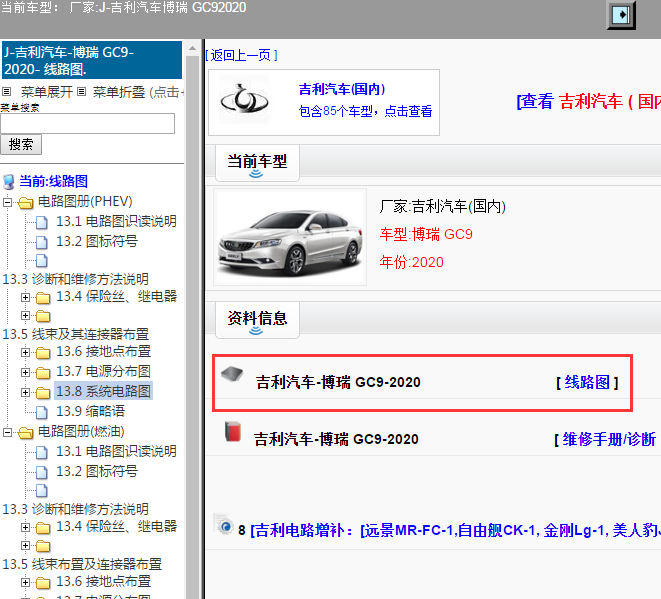Click the 电路图册(PHEV) folder icon

tap(26, 203)
